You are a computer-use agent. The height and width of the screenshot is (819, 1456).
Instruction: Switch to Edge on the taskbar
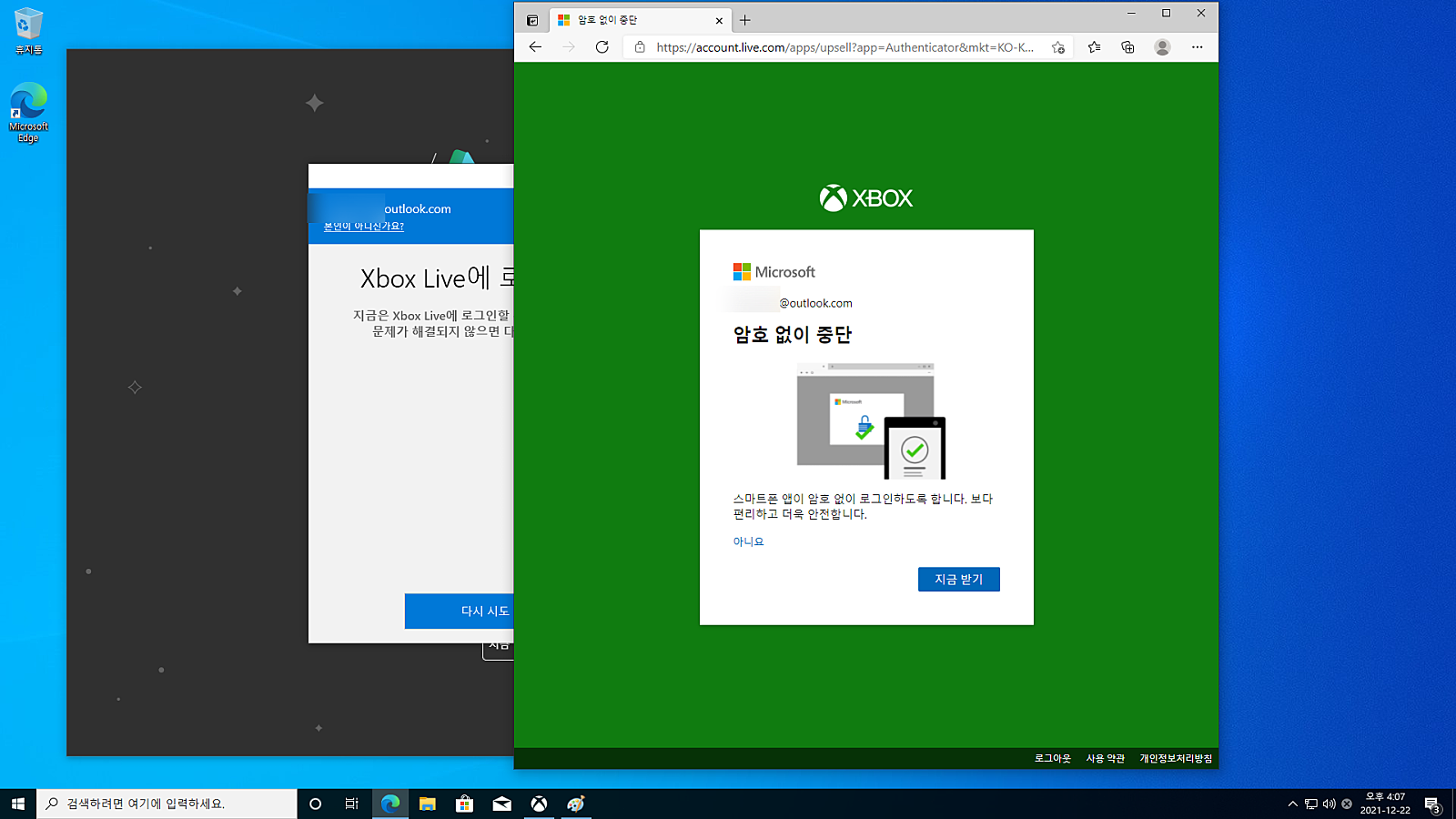[x=390, y=804]
